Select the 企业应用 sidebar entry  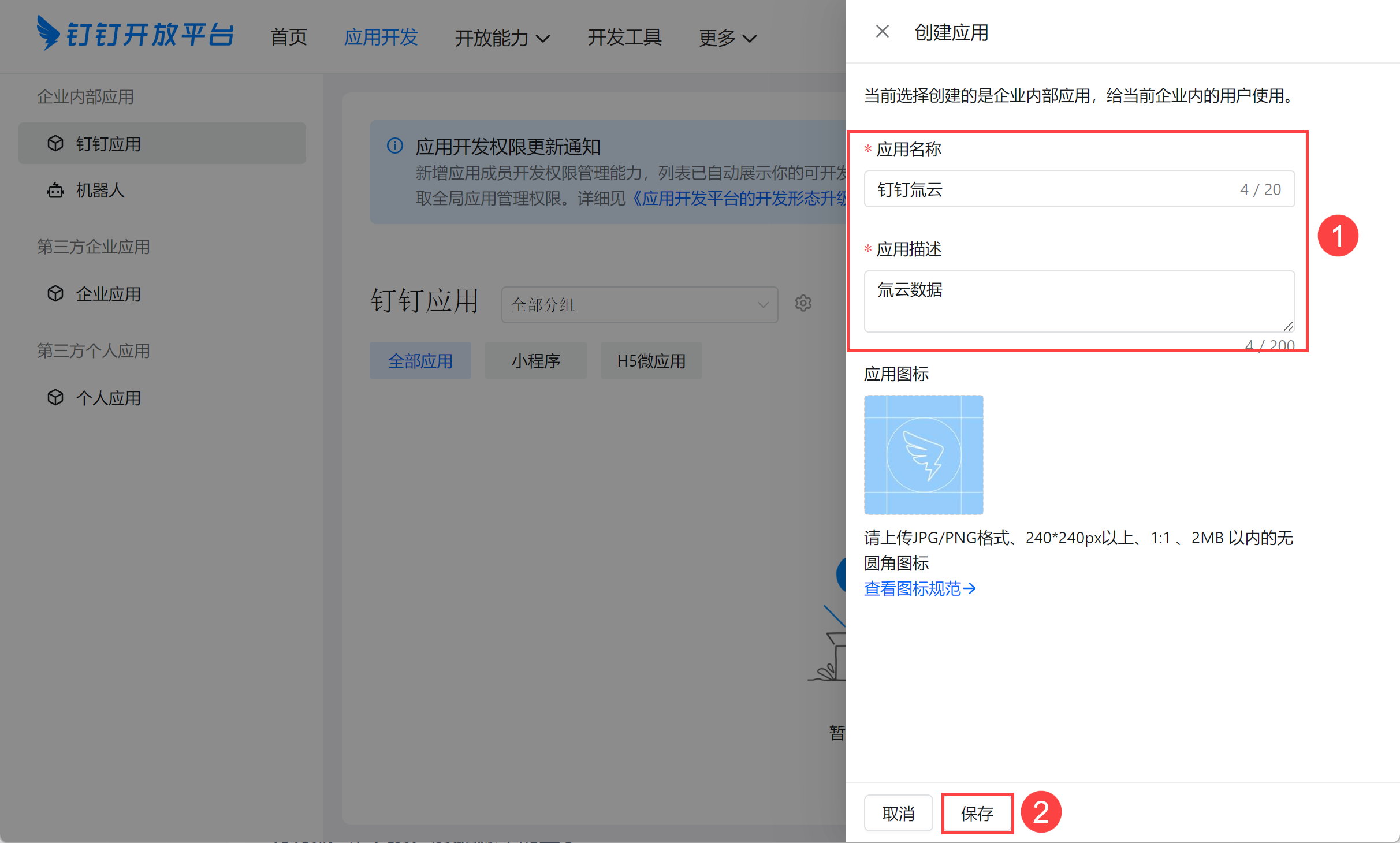click(x=108, y=293)
